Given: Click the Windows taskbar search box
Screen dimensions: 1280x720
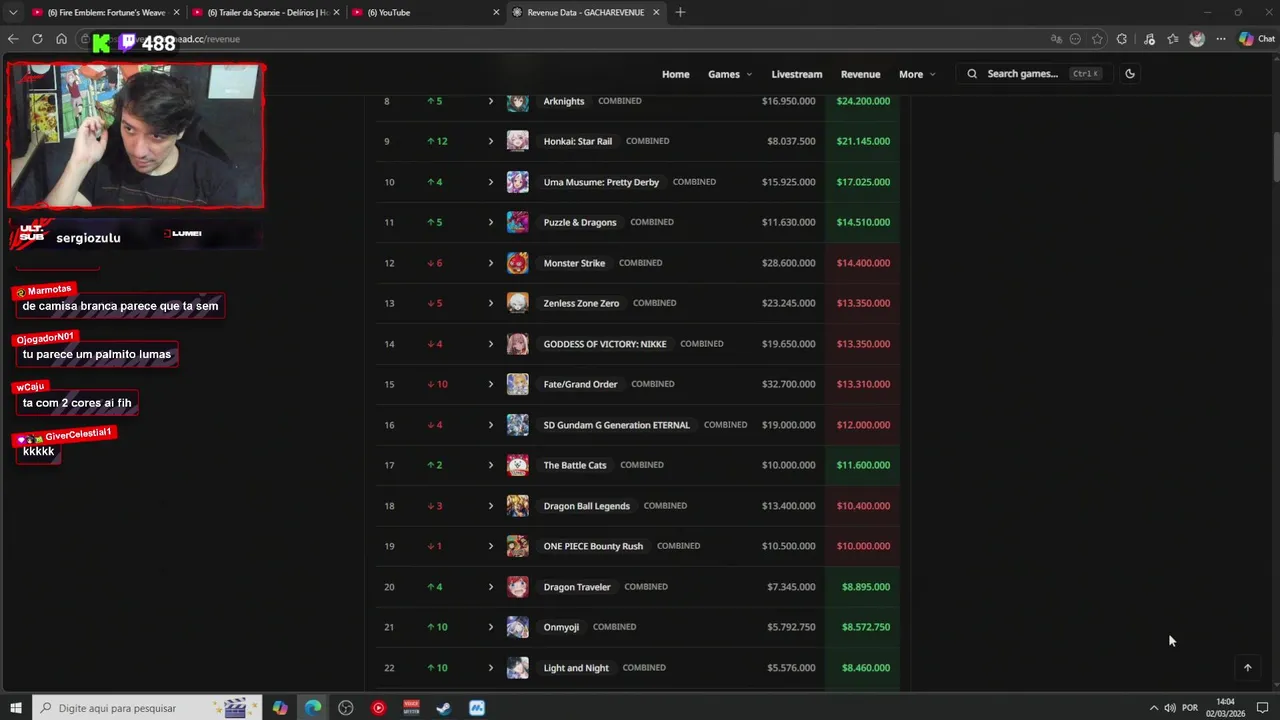Looking at the screenshot, I should click(147, 708).
